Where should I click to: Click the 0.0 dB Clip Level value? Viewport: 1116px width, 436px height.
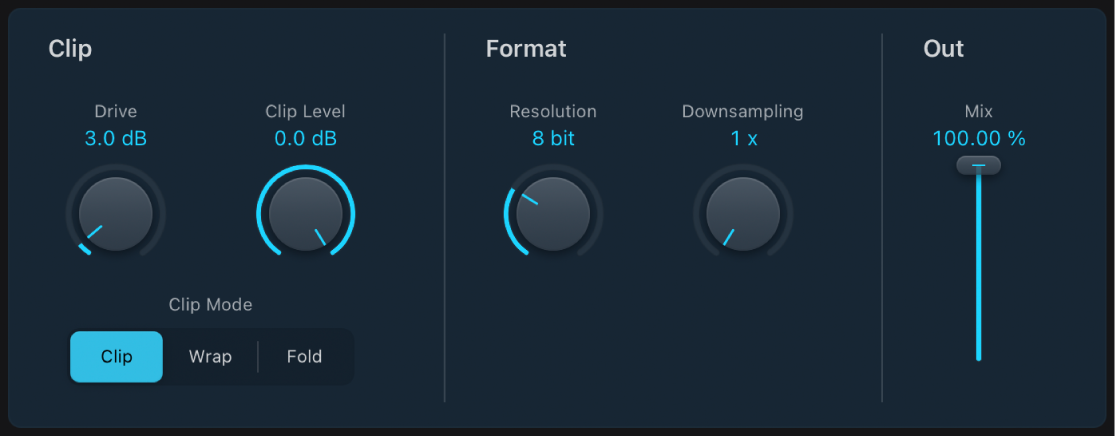point(305,139)
